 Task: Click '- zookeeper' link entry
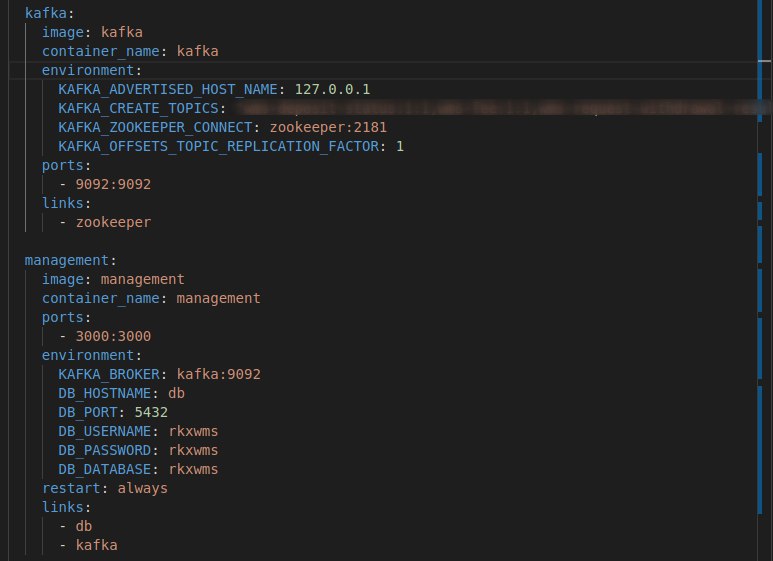105,222
